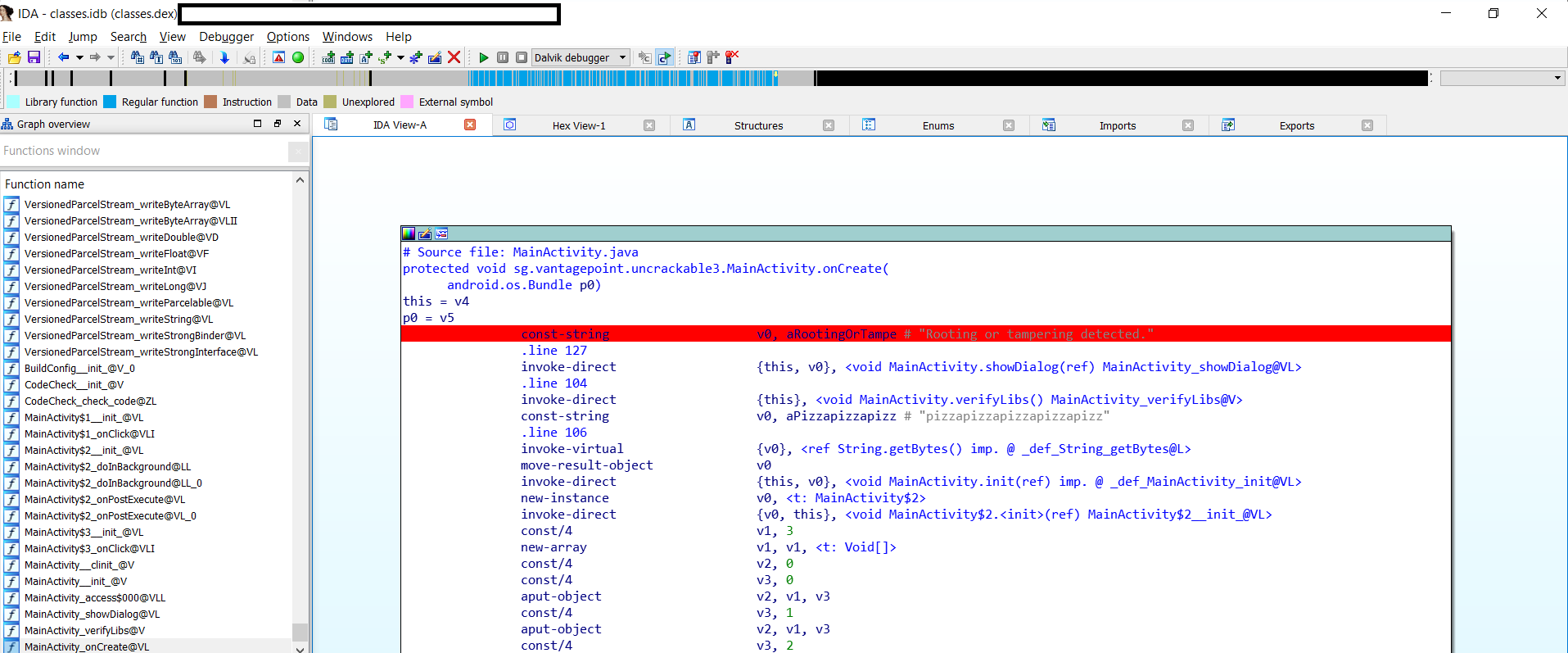This screenshot has width=1568, height=653.
Task: Open the File menu
Action: pyautogui.click(x=11, y=37)
